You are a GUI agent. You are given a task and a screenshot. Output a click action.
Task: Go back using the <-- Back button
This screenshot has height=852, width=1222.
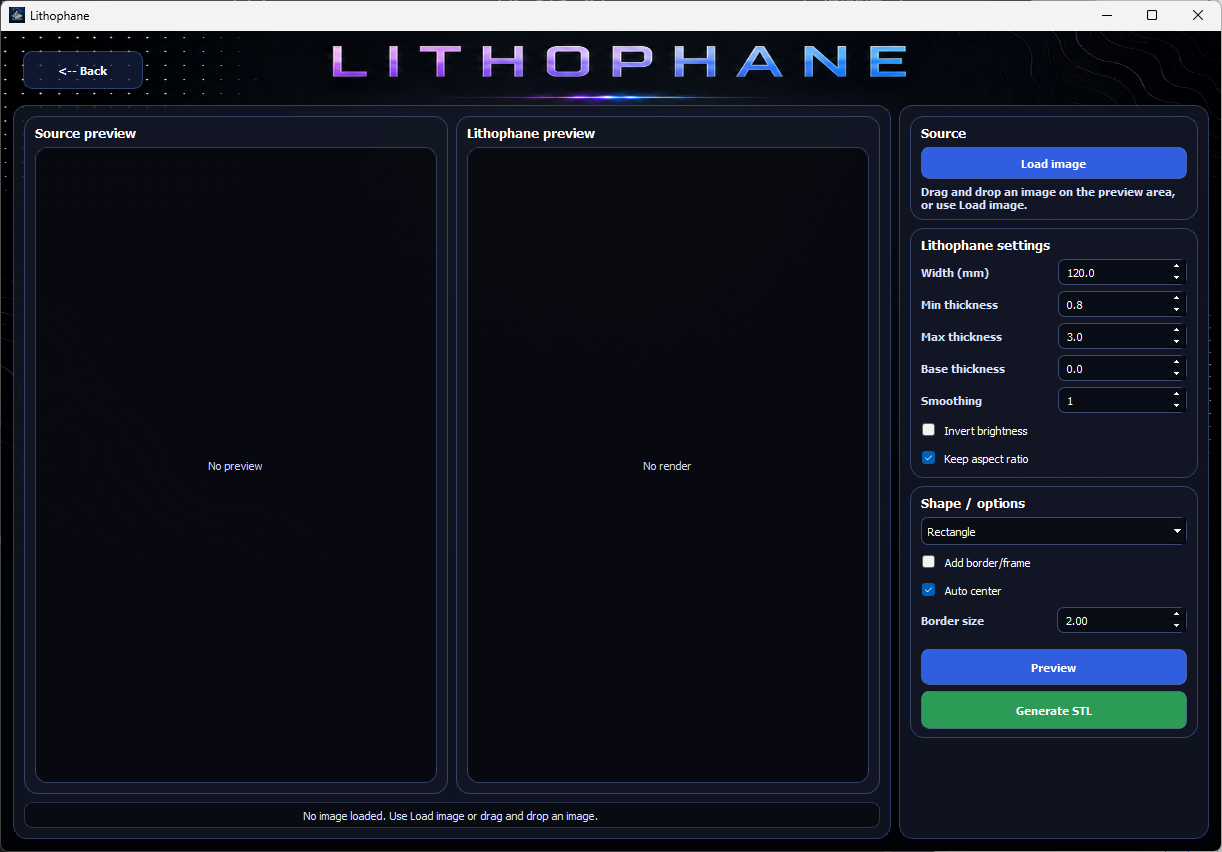pos(83,71)
